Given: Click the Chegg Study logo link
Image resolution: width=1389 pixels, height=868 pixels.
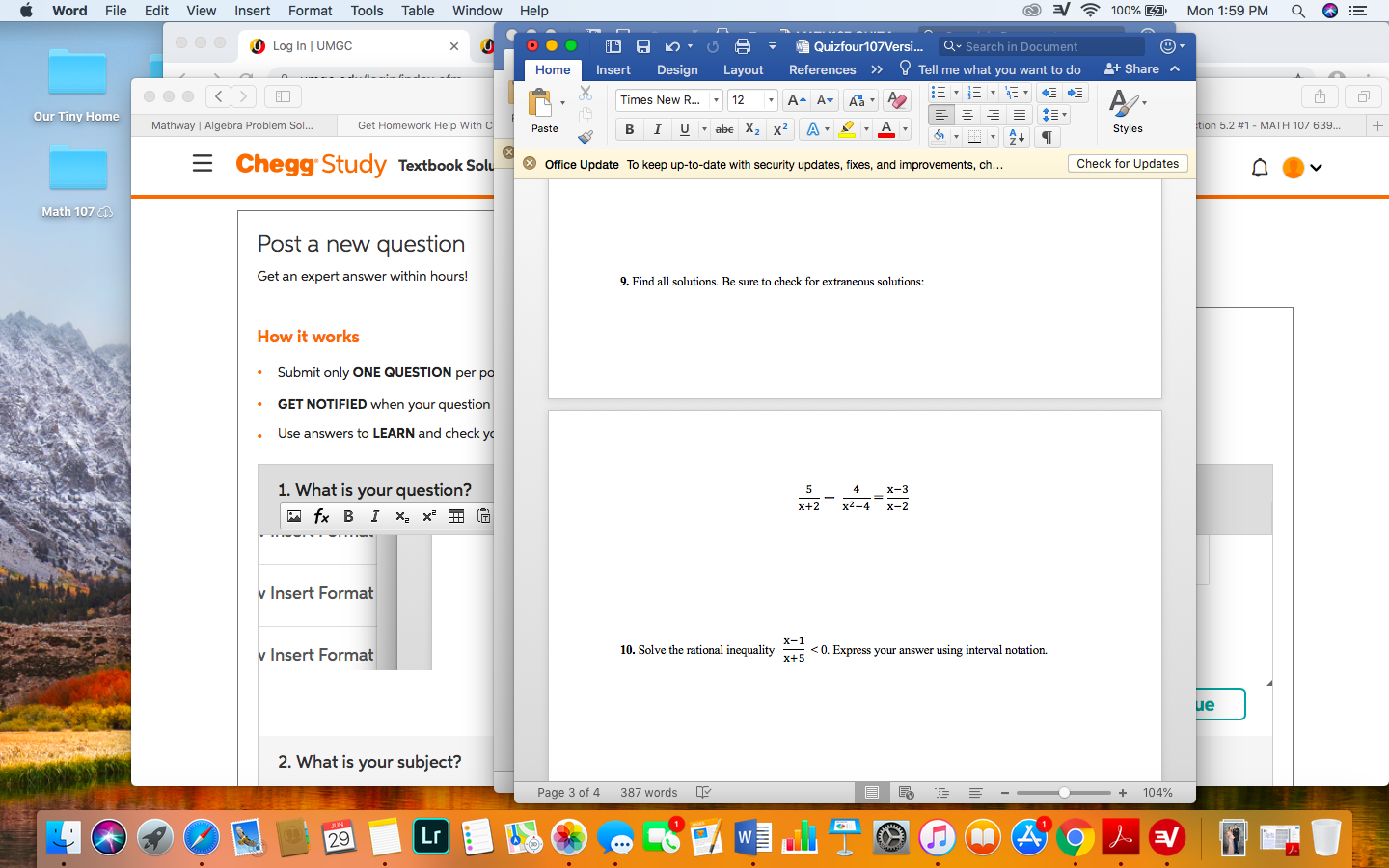Looking at the screenshot, I should tap(311, 165).
